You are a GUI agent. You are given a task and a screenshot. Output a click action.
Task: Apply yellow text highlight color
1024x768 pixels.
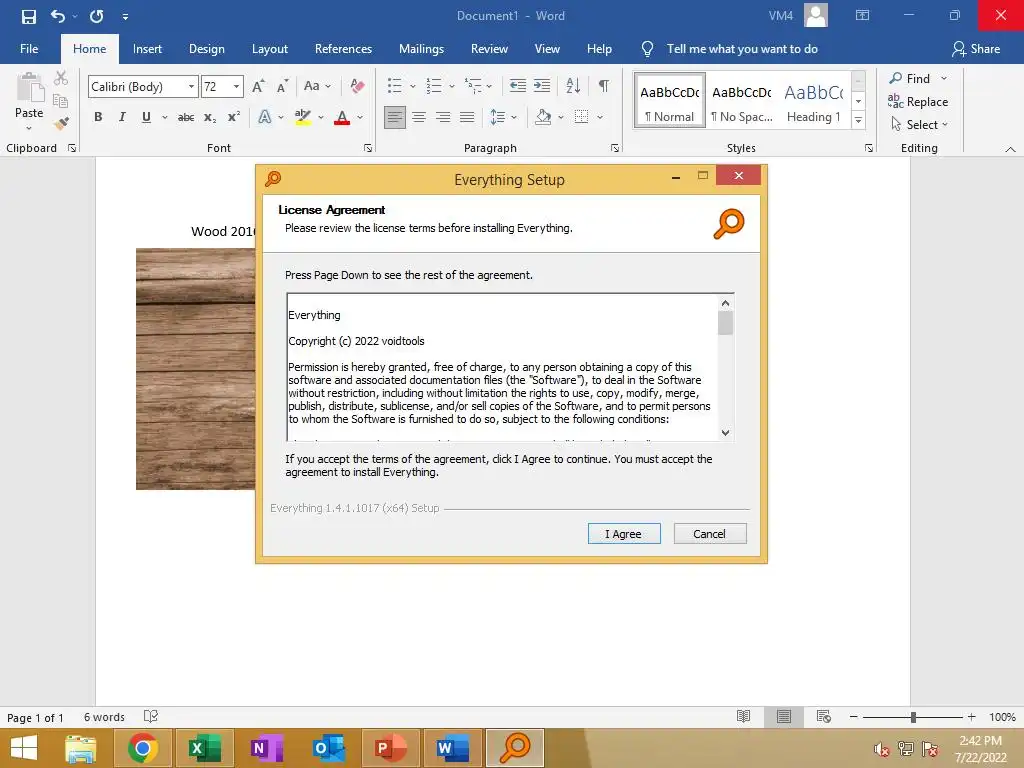pos(302,118)
